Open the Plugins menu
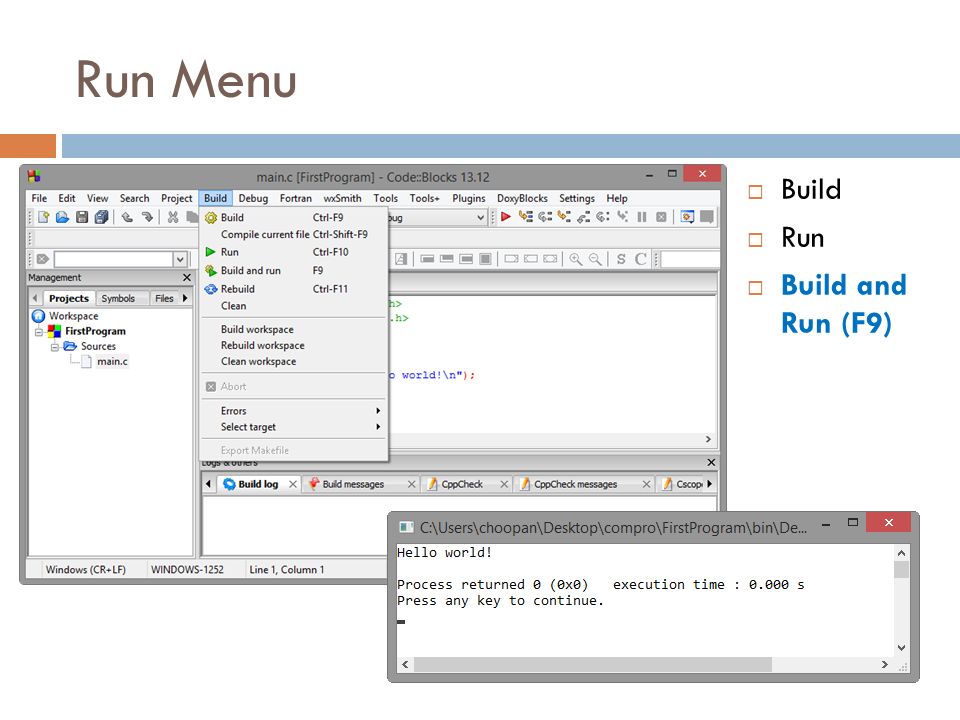960x720 pixels. [469, 198]
